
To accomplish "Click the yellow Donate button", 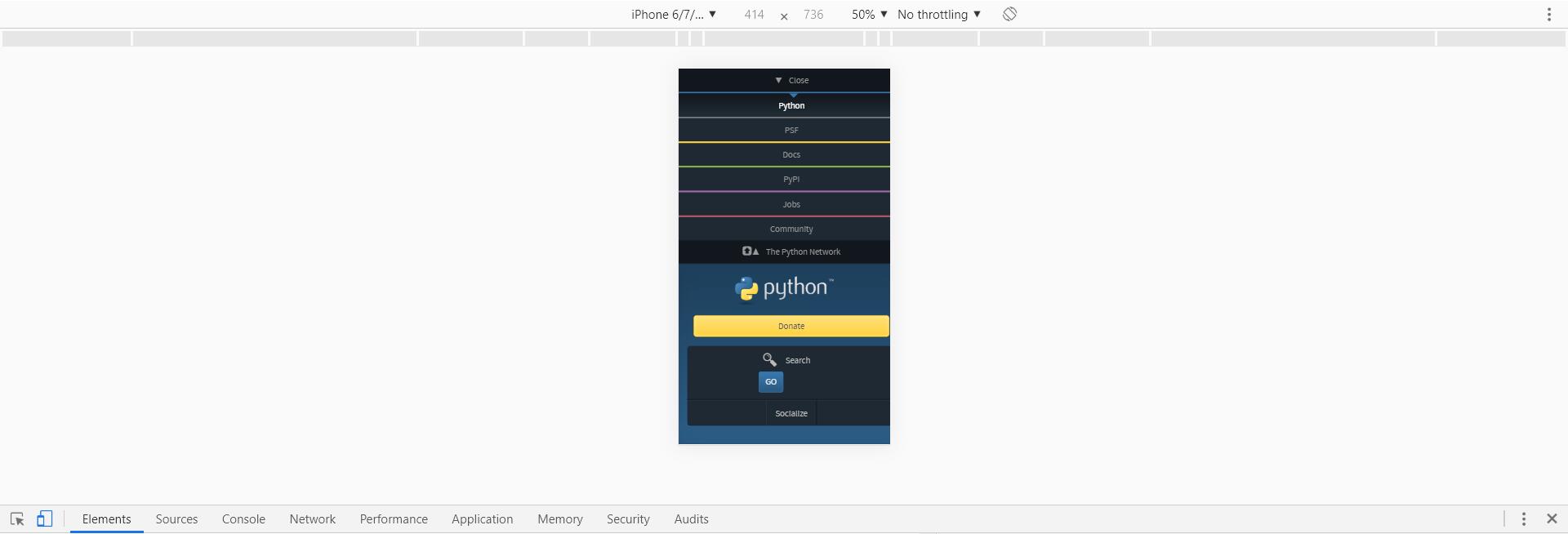I will click(x=791, y=326).
